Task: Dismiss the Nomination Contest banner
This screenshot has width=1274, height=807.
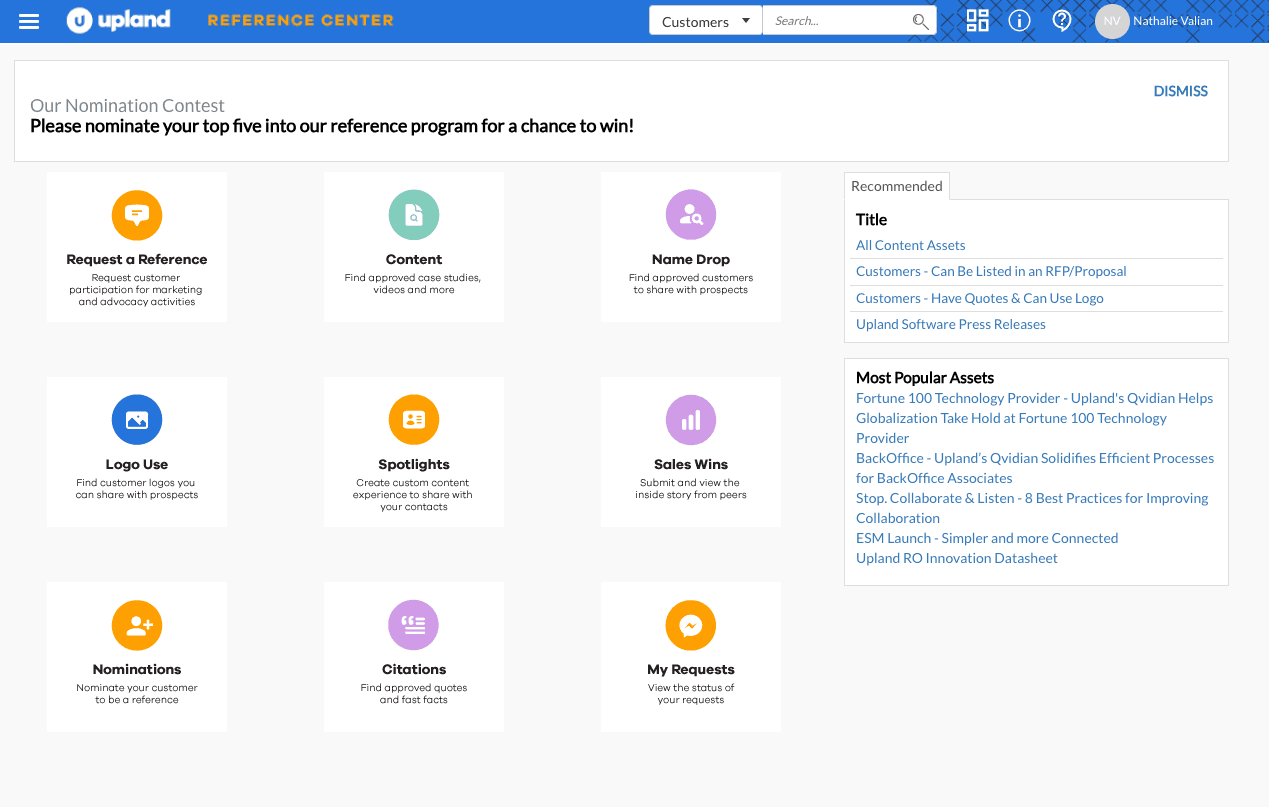Action: pos(1180,91)
